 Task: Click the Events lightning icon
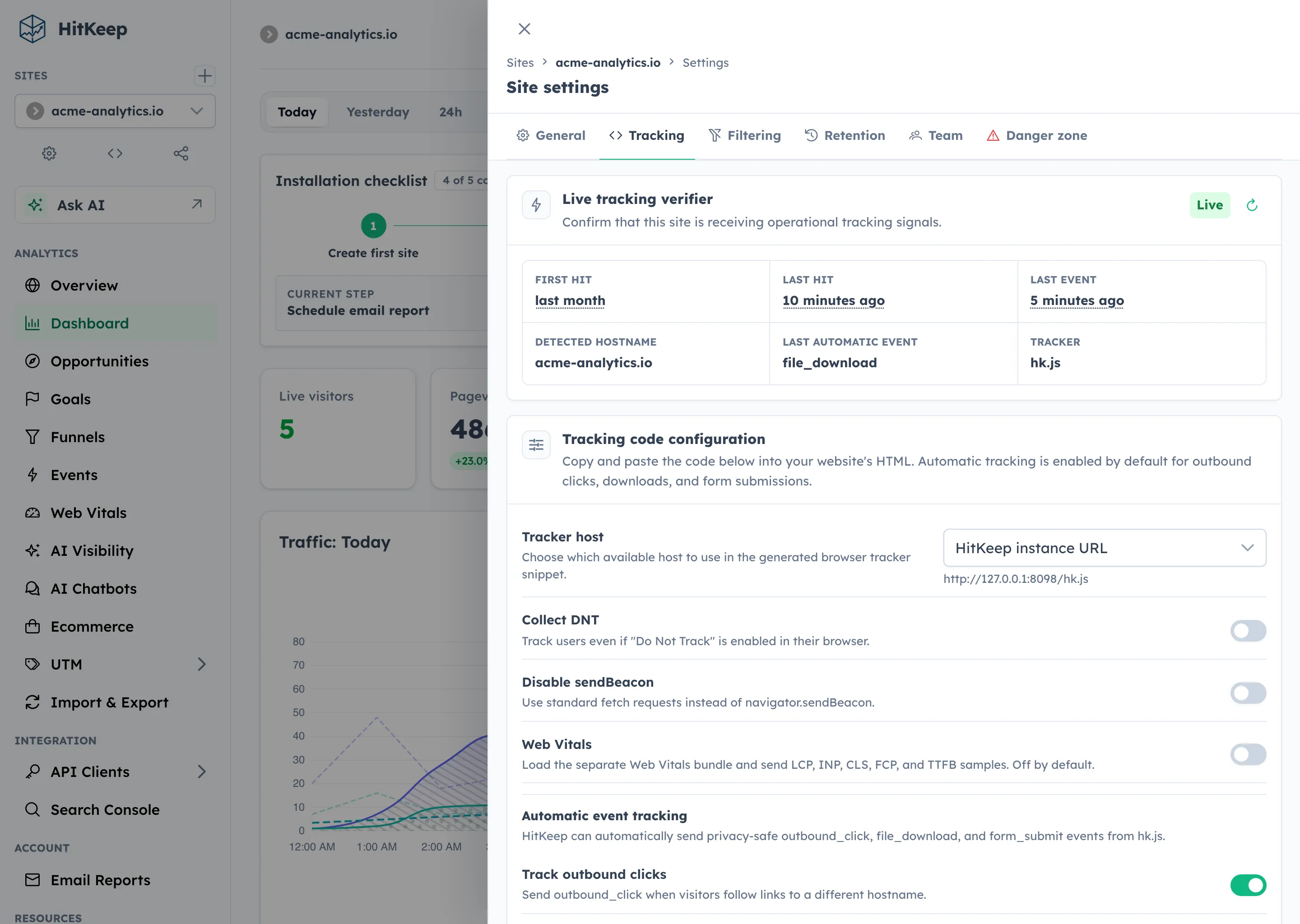[32, 475]
